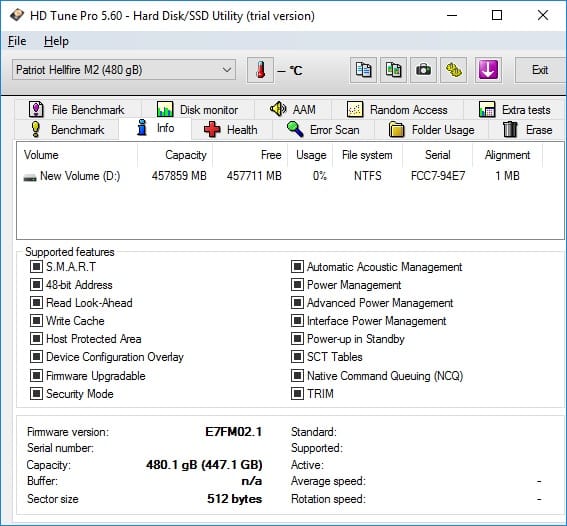Click the Usage column header
567x526 pixels.
point(310,155)
